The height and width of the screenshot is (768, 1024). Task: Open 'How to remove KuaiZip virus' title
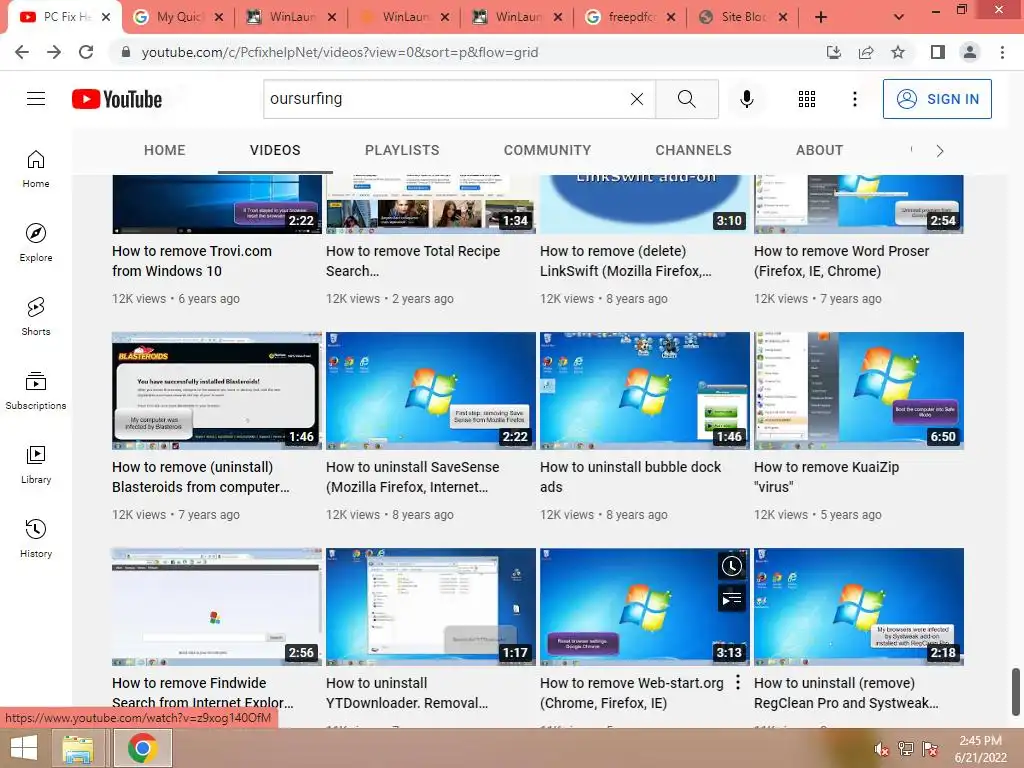point(826,477)
